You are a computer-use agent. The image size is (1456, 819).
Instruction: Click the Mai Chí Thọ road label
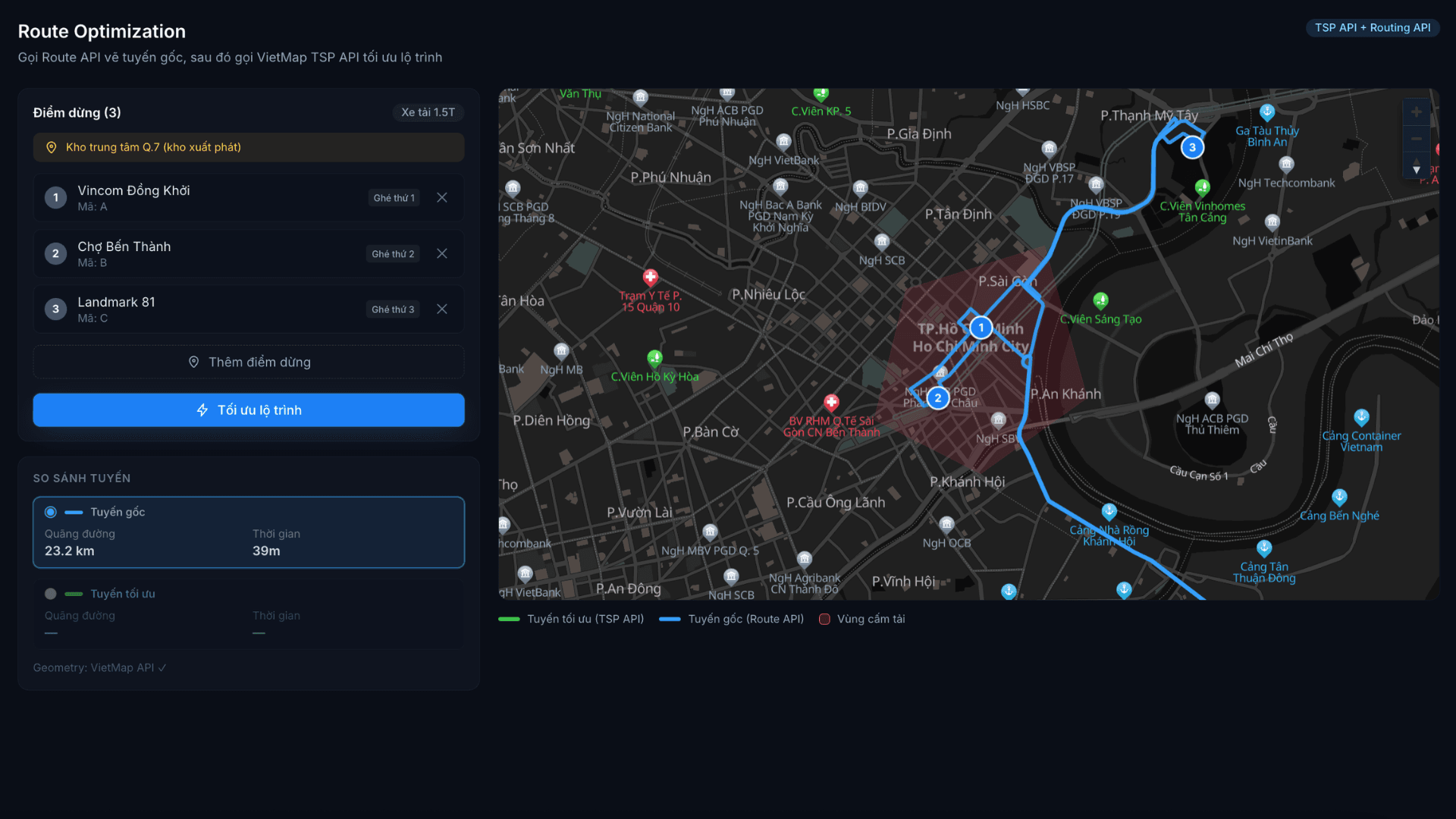(x=1264, y=350)
